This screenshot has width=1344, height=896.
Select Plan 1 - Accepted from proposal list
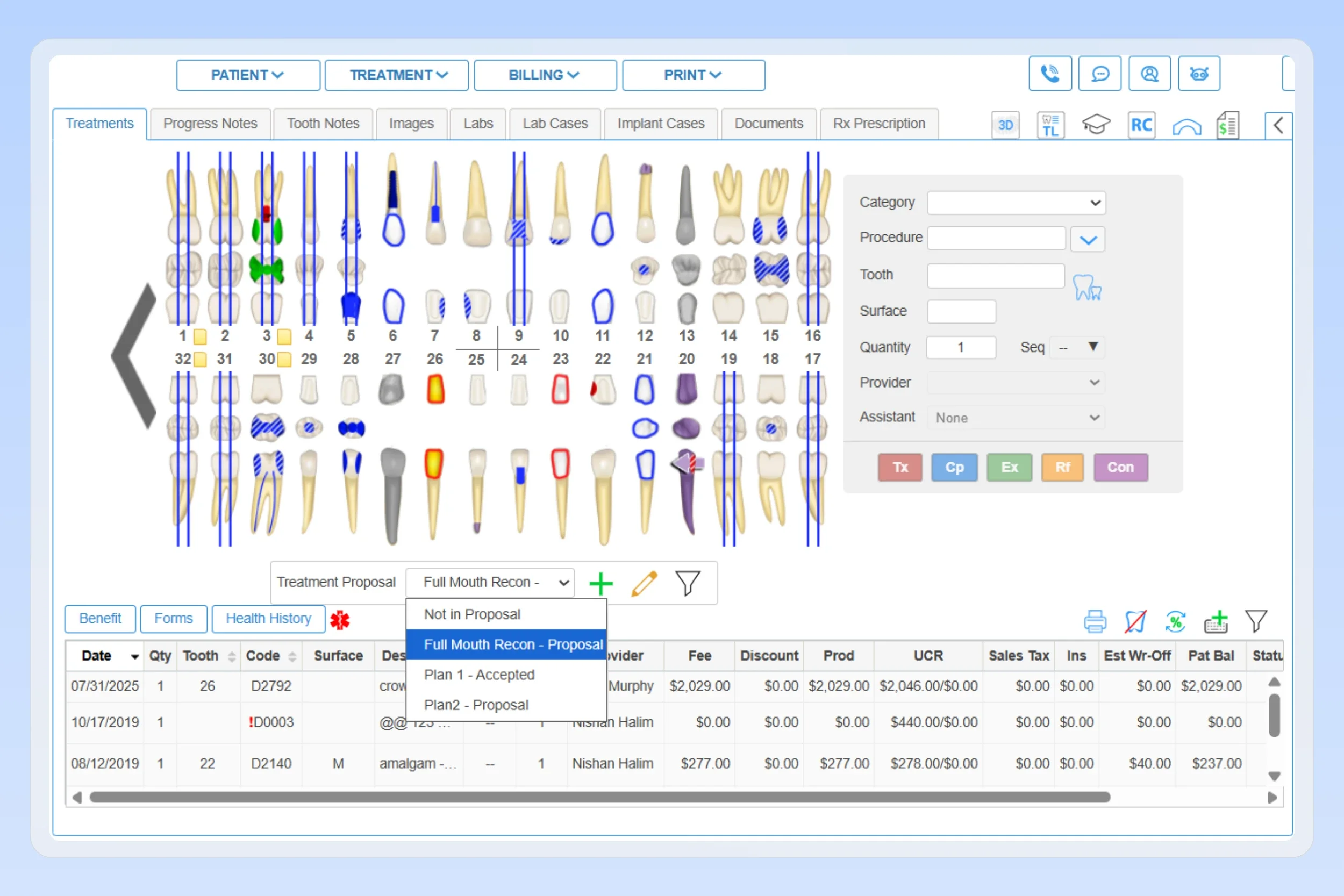point(480,675)
